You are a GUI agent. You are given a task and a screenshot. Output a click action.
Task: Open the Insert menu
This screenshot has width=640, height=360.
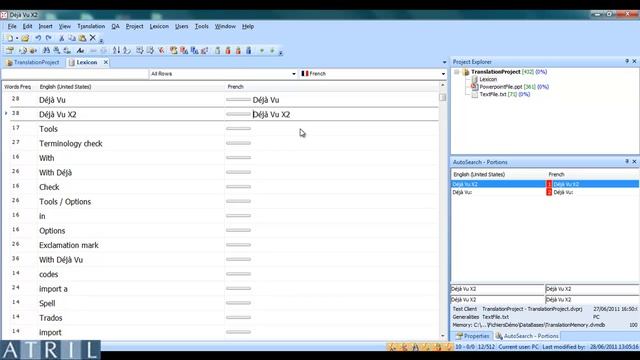[x=45, y=26]
